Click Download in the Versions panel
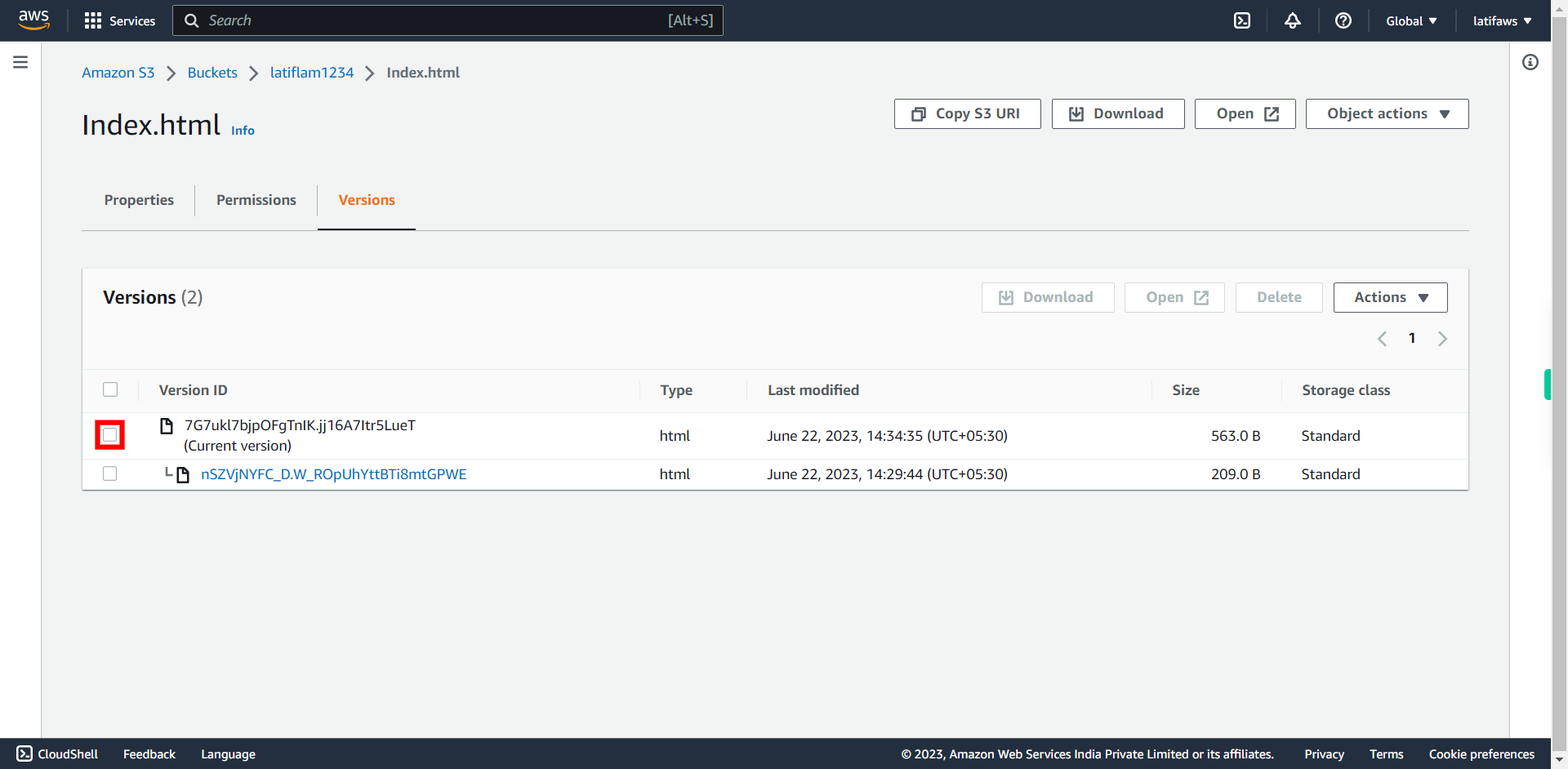The height and width of the screenshot is (769, 1568). pyautogui.click(x=1048, y=297)
